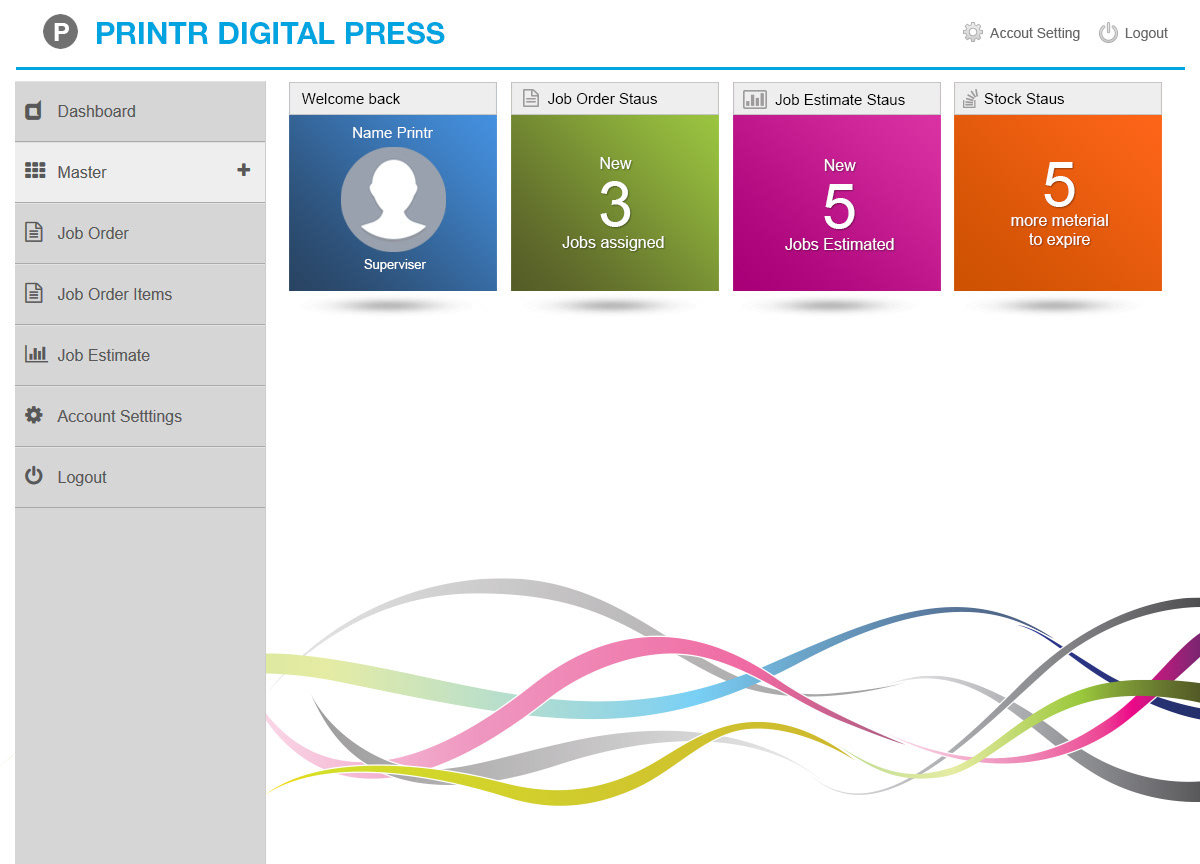Expand the Master menu with plus sign
Image resolution: width=1200 pixels, height=864 pixels.
point(243,170)
